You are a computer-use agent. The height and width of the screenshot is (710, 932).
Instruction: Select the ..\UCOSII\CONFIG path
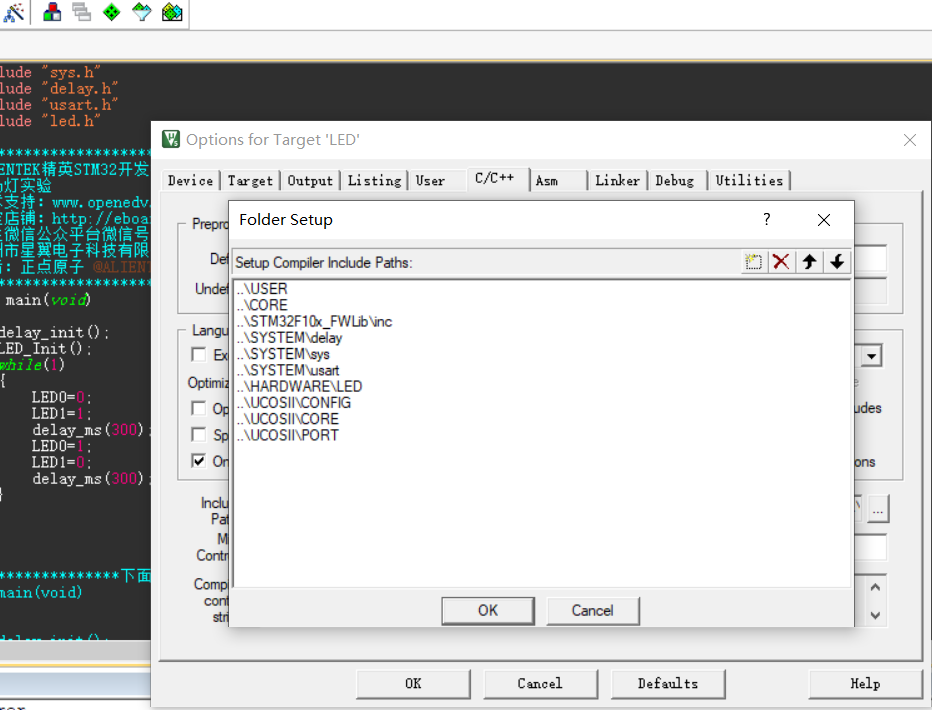coord(294,403)
